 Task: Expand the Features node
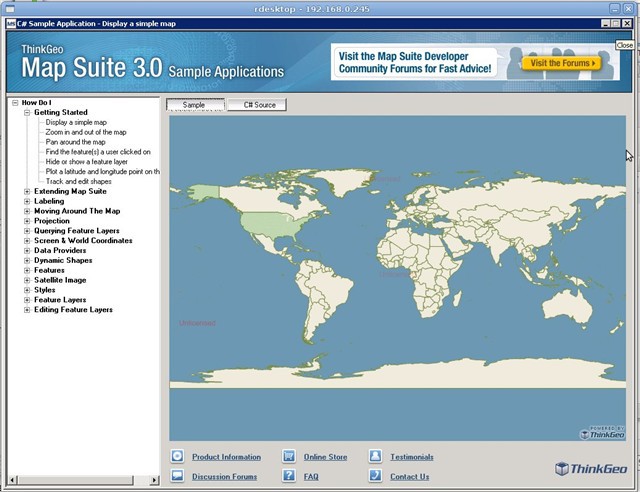[27, 270]
